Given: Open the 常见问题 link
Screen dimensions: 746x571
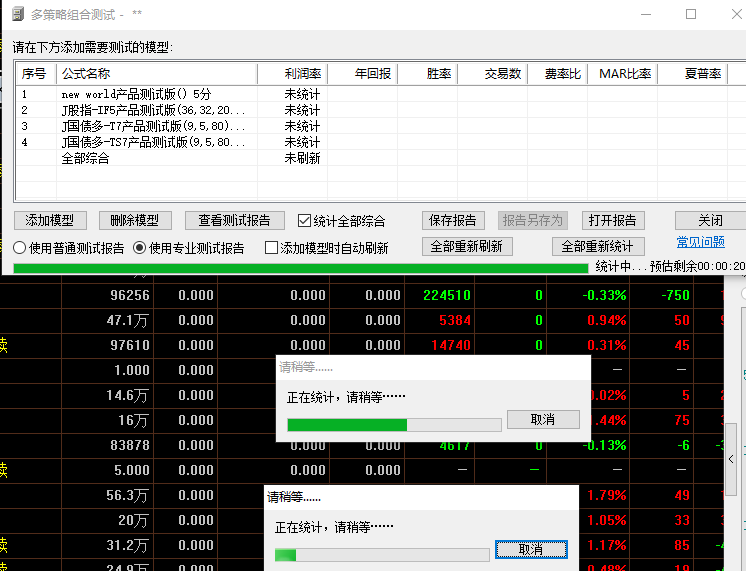Looking at the screenshot, I should [x=700, y=242].
